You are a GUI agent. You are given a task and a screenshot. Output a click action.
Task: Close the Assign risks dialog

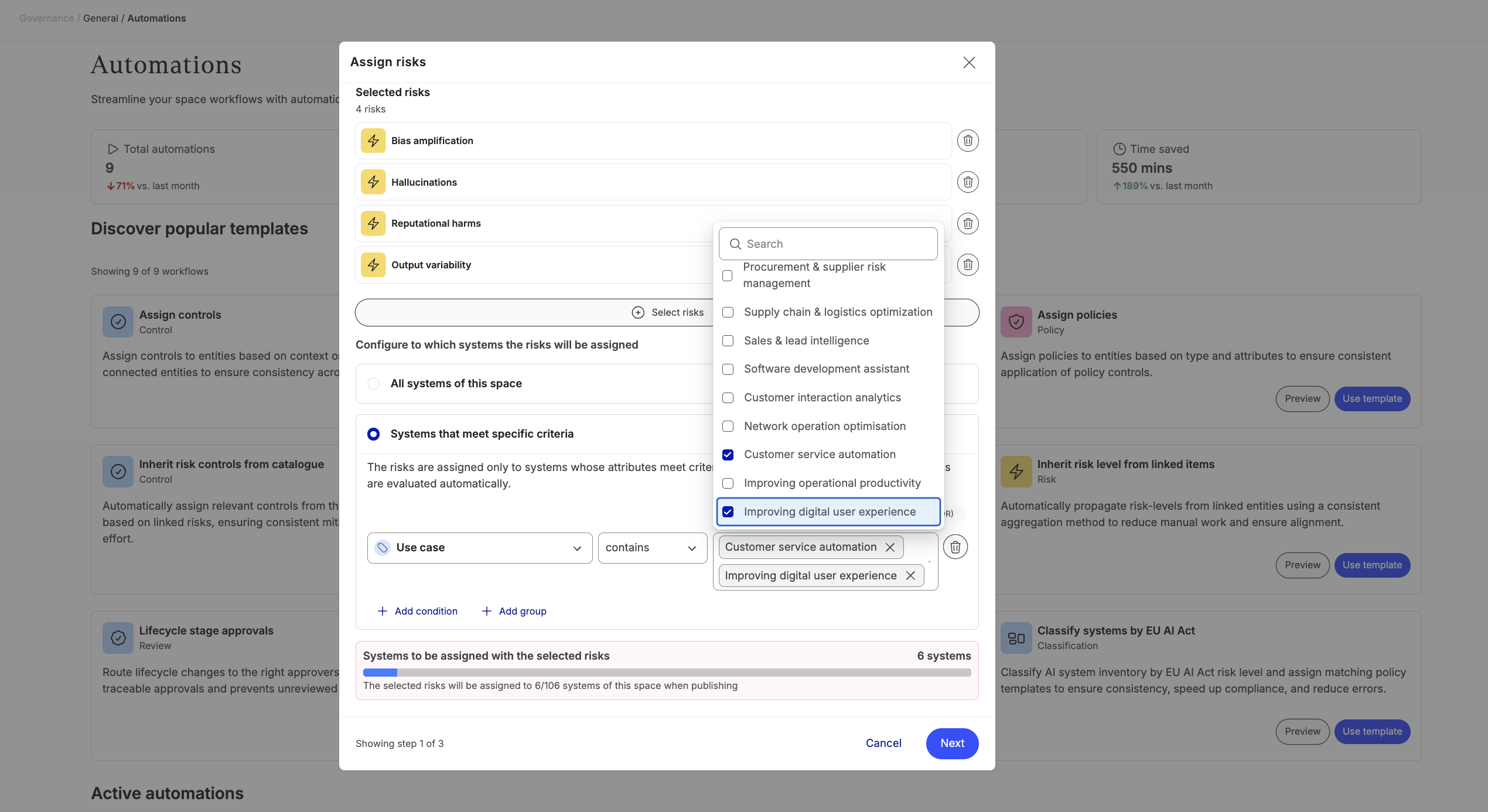969,63
